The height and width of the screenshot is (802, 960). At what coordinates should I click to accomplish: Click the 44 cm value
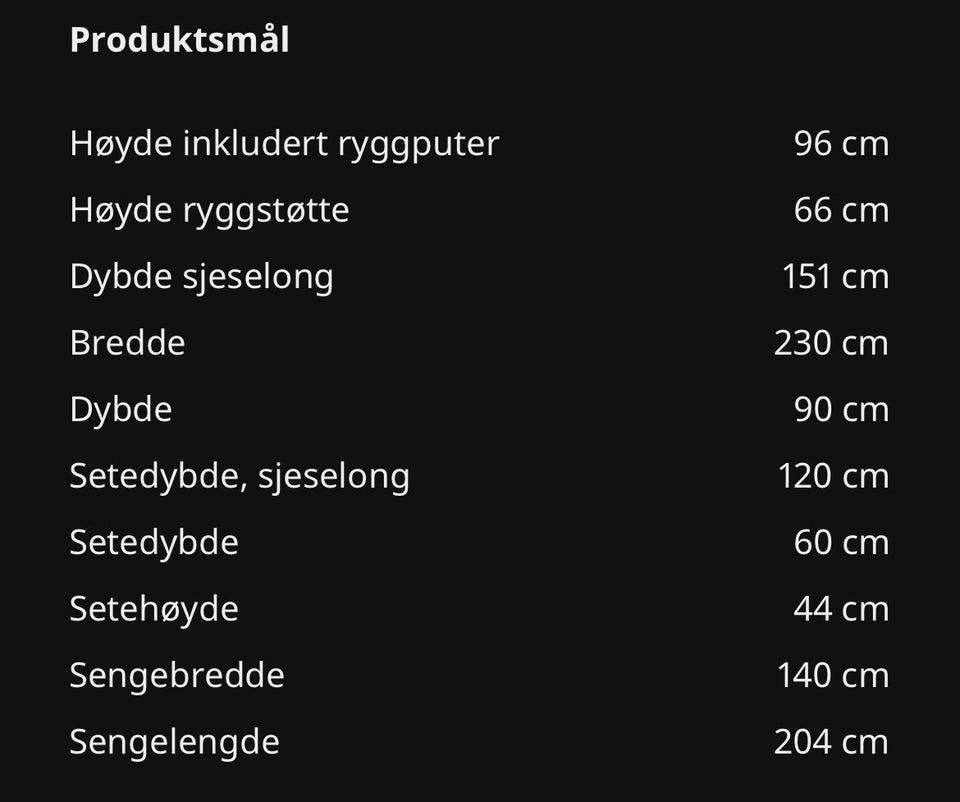[841, 609]
